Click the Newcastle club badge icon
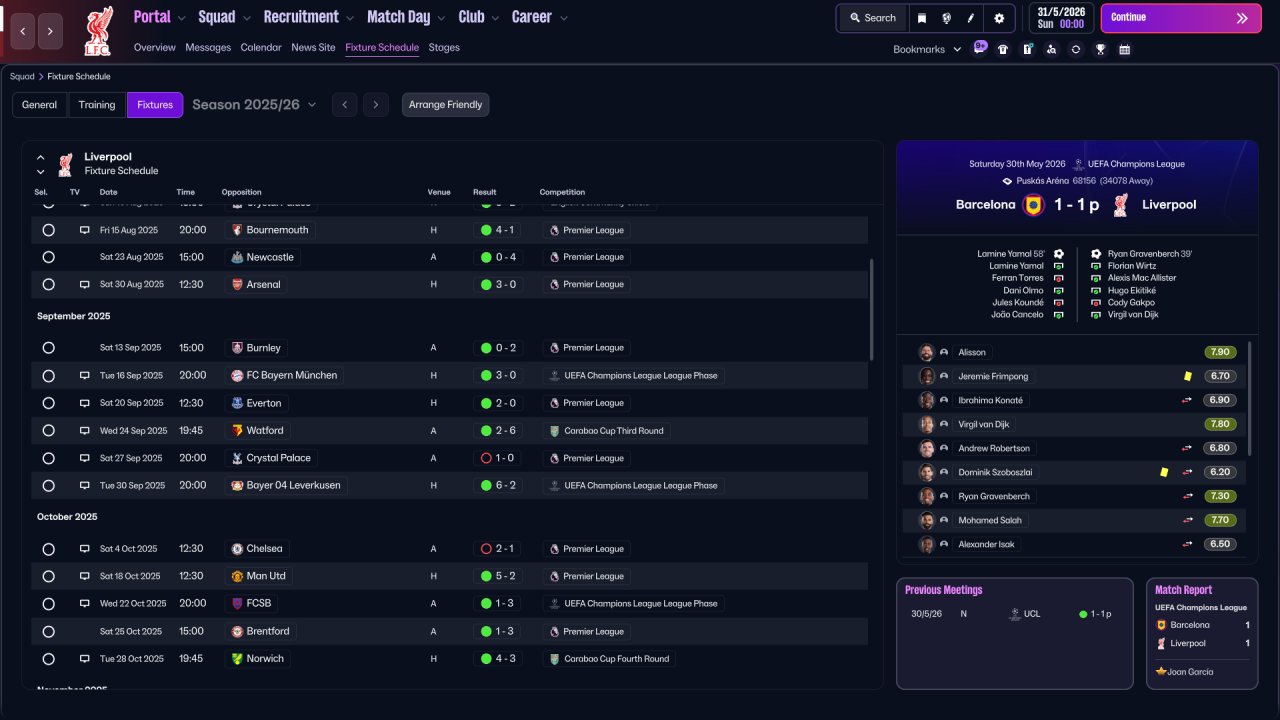Image resolution: width=1280 pixels, height=720 pixels. coord(237,257)
